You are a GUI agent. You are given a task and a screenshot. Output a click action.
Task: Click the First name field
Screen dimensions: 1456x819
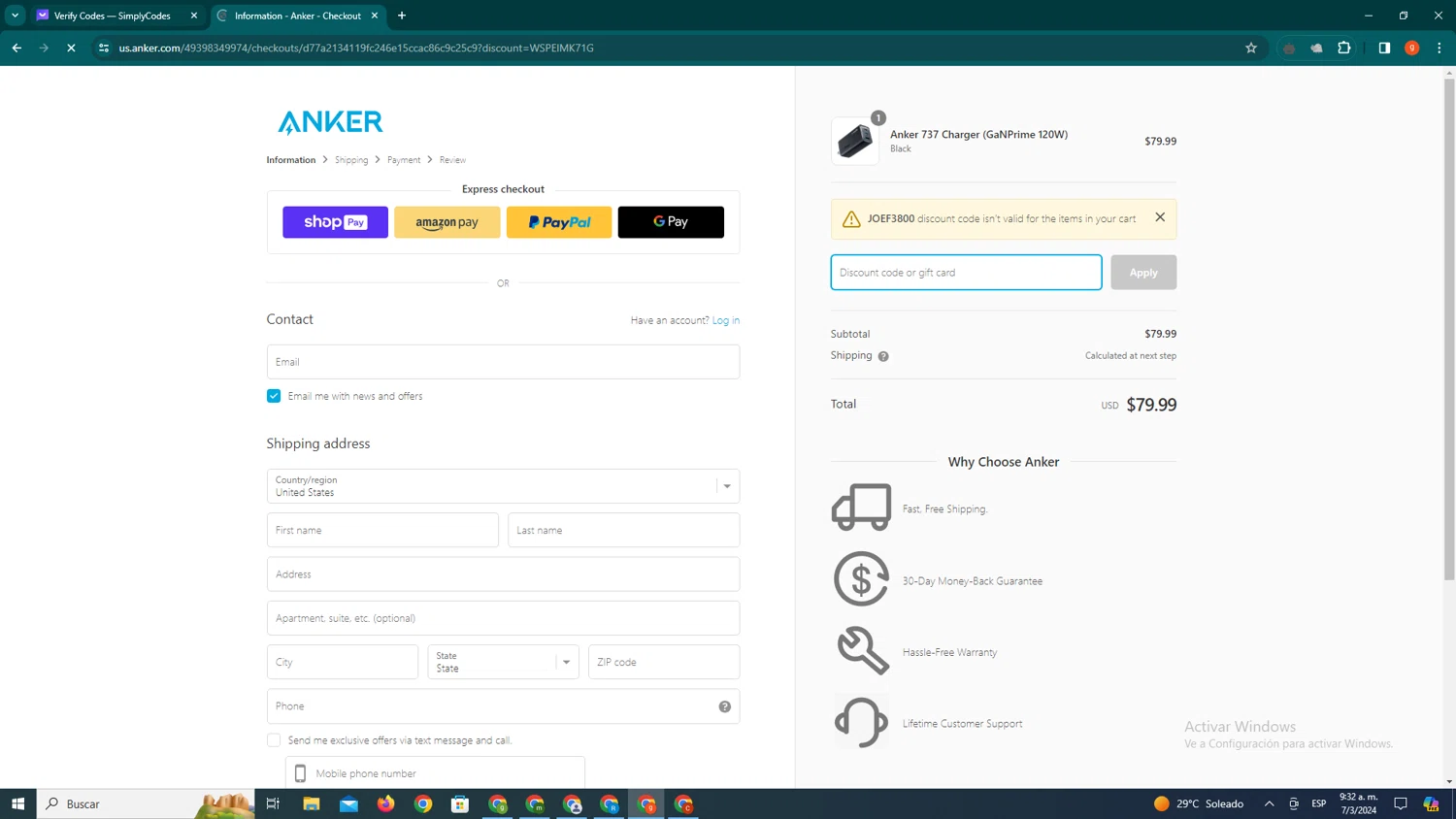pos(382,530)
